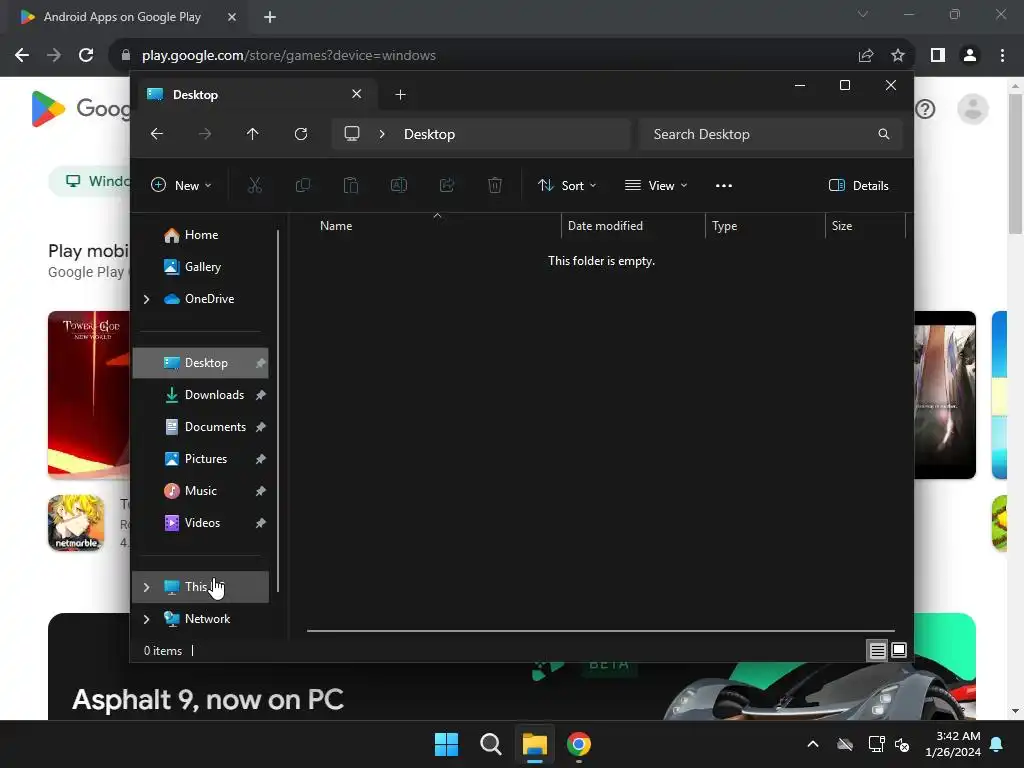The height and width of the screenshot is (768, 1024).
Task: Open Home in navigation pane
Action: click(201, 235)
